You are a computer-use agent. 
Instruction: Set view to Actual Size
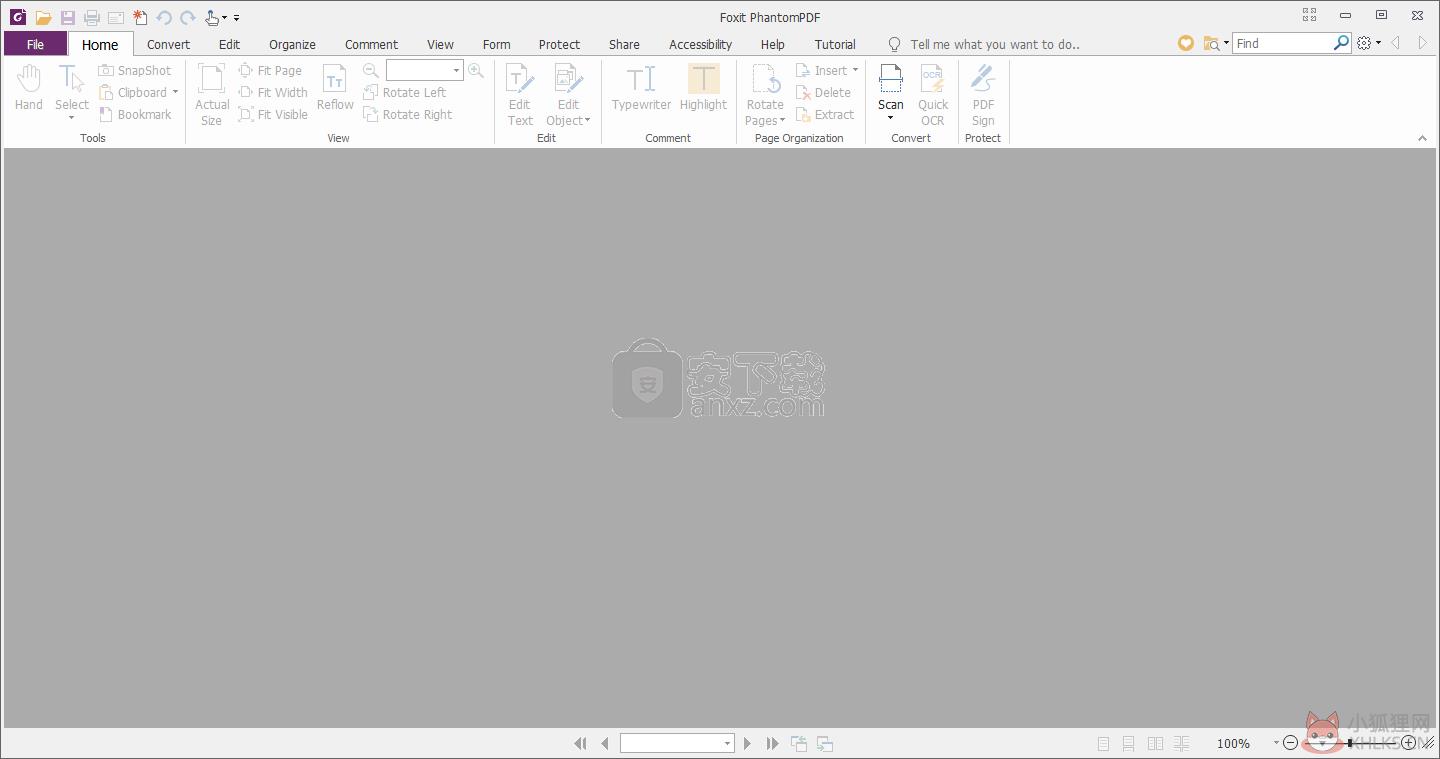point(212,95)
